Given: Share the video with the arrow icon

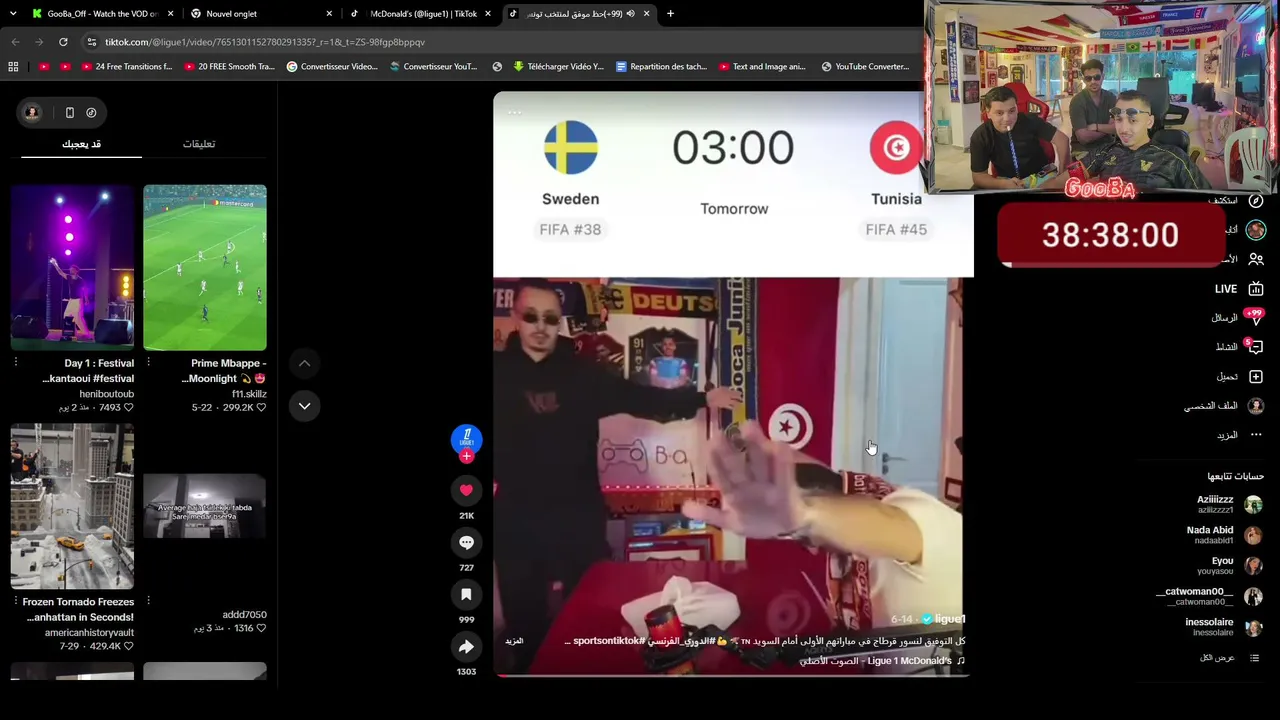Looking at the screenshot, I should click(466, 647).
